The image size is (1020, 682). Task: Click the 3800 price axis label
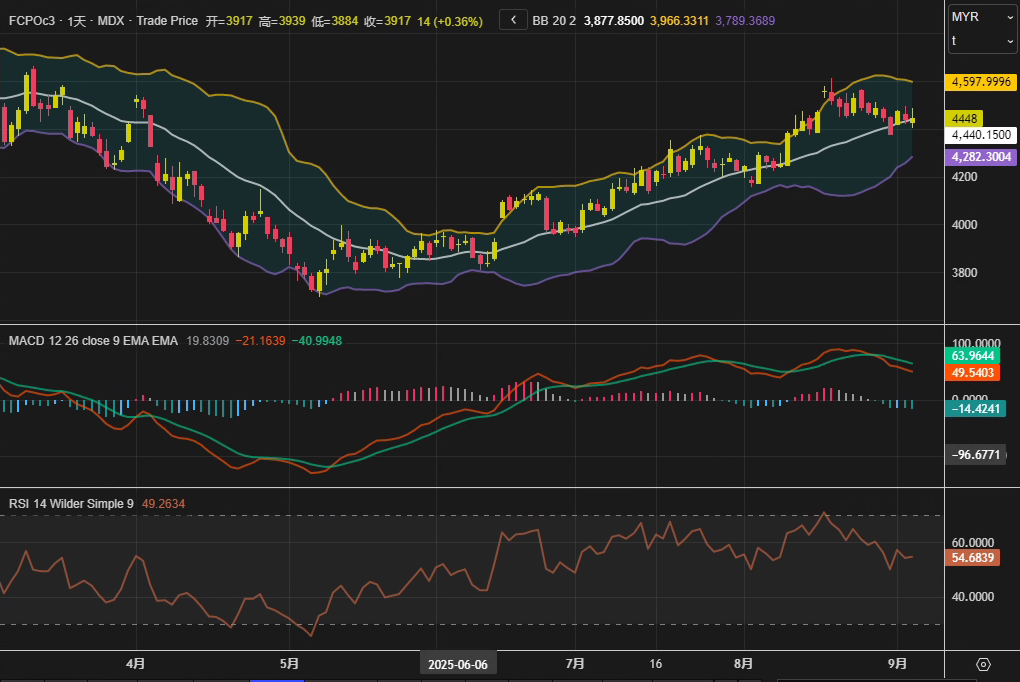[x=964, y=273]
